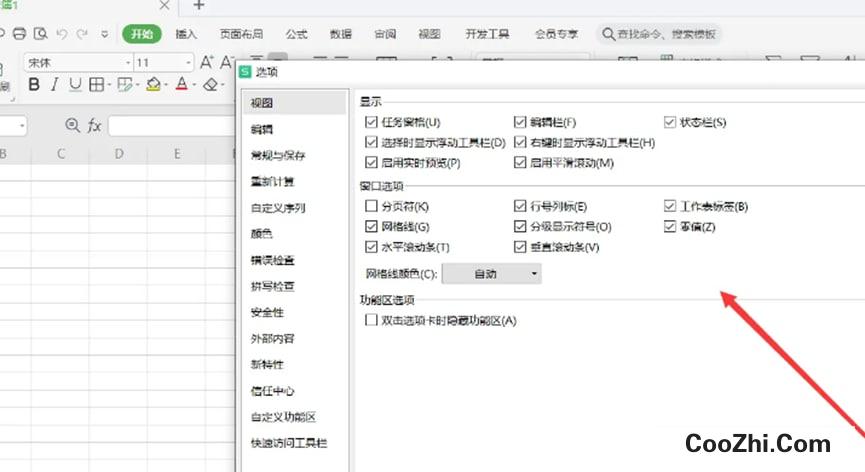Open the 开发工具 ribbon tab

click(x=487, y=34)
